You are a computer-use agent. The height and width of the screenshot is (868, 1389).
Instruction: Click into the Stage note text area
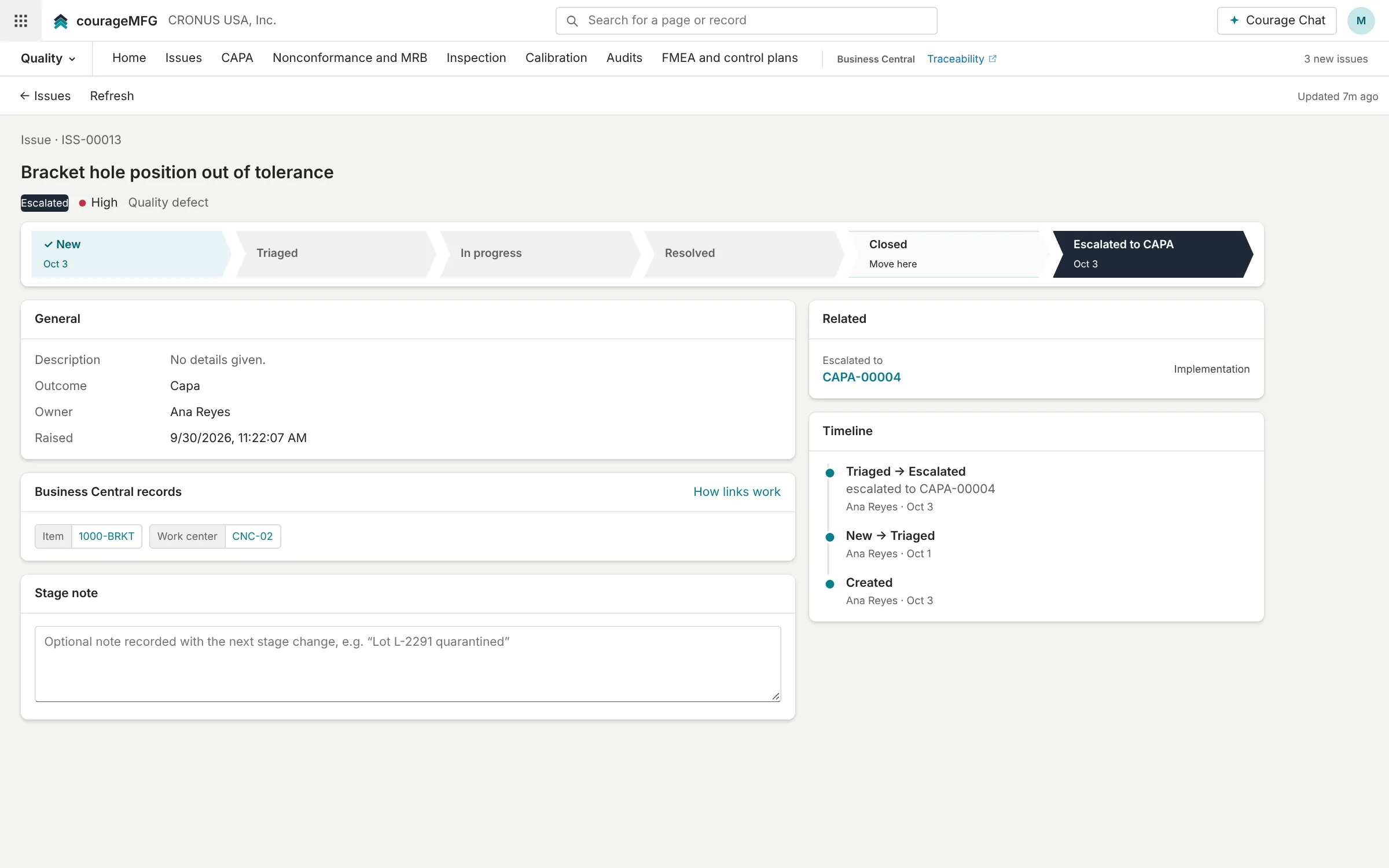[x=407, y=664]
